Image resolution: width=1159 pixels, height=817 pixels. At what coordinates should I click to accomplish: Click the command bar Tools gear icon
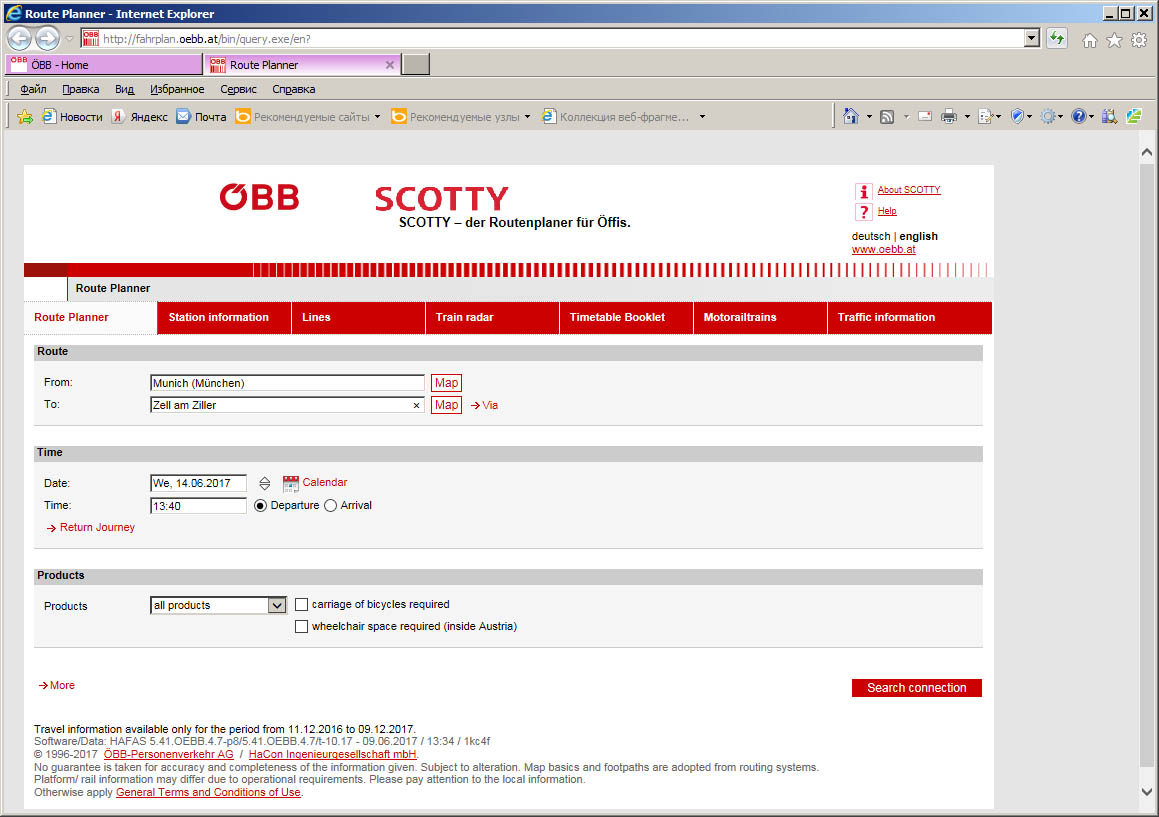click(1048, 116)
